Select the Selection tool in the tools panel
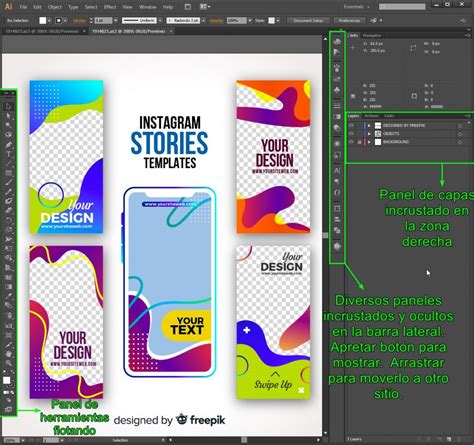Image resolution: width=474 pixels, height=445 pixels. click(x=8, y=106)
